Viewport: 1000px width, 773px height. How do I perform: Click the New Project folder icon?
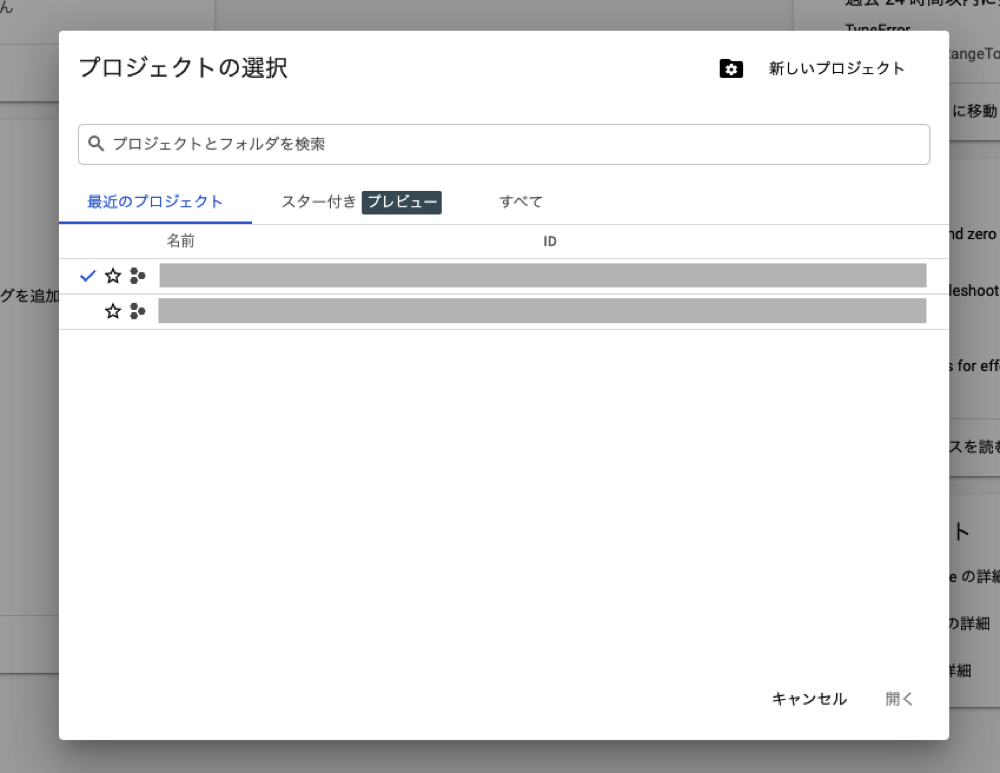(731, 69)
